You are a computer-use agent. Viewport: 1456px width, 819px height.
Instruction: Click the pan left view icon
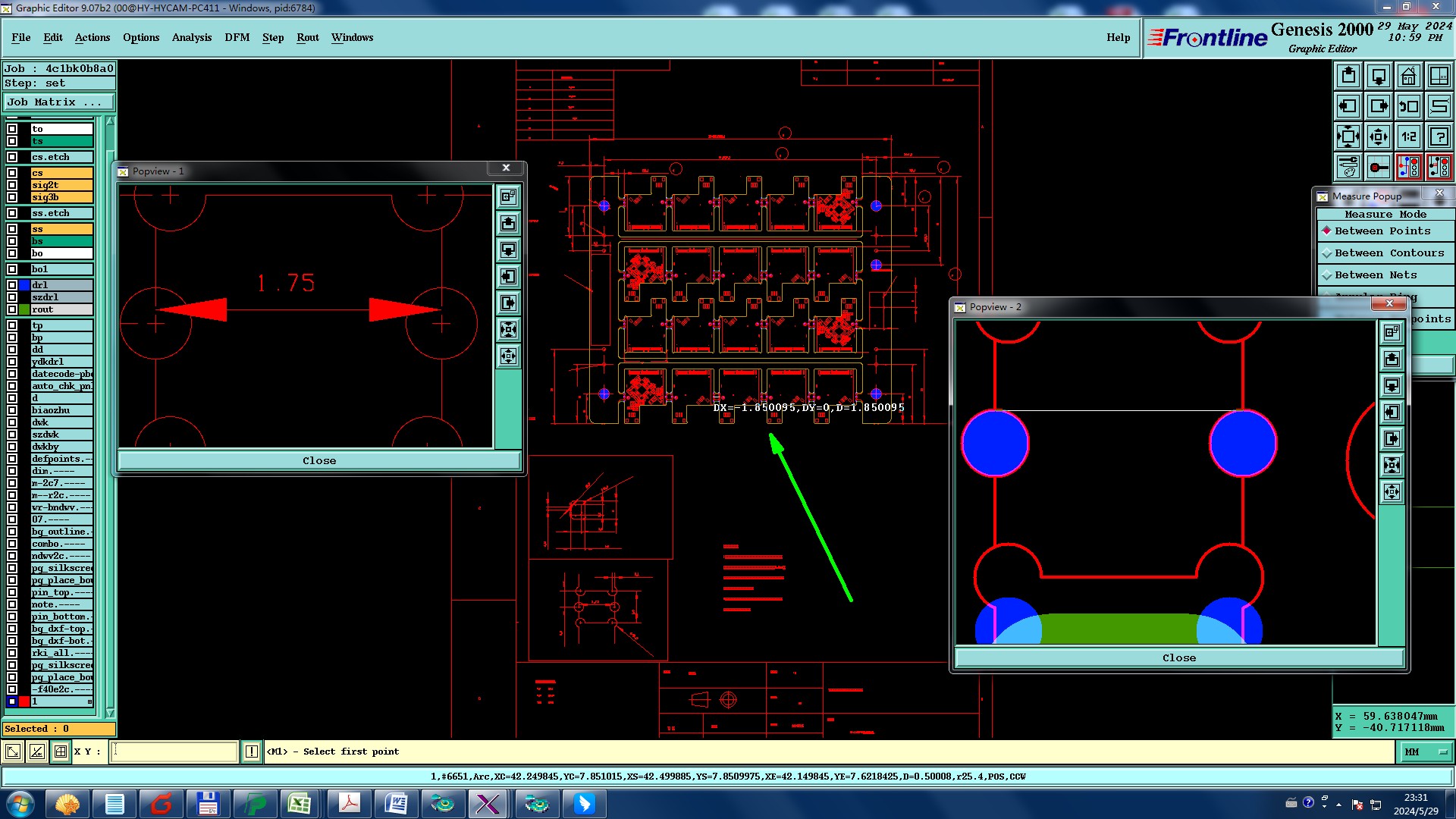[x=1348, y=106]
